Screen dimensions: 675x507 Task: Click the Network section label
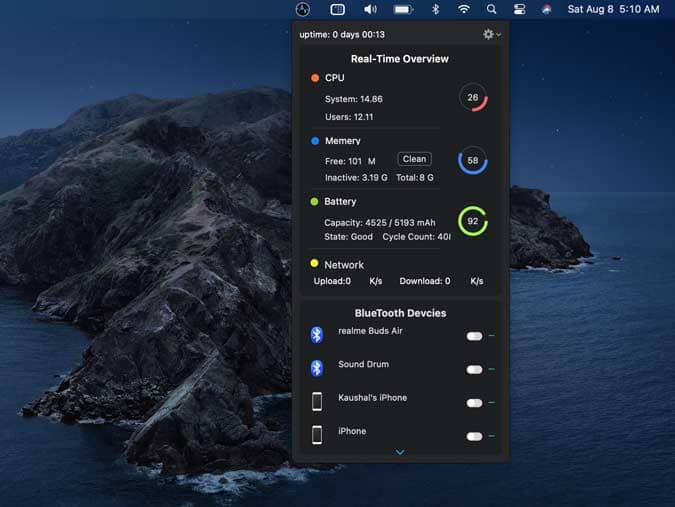click(344, 265)
